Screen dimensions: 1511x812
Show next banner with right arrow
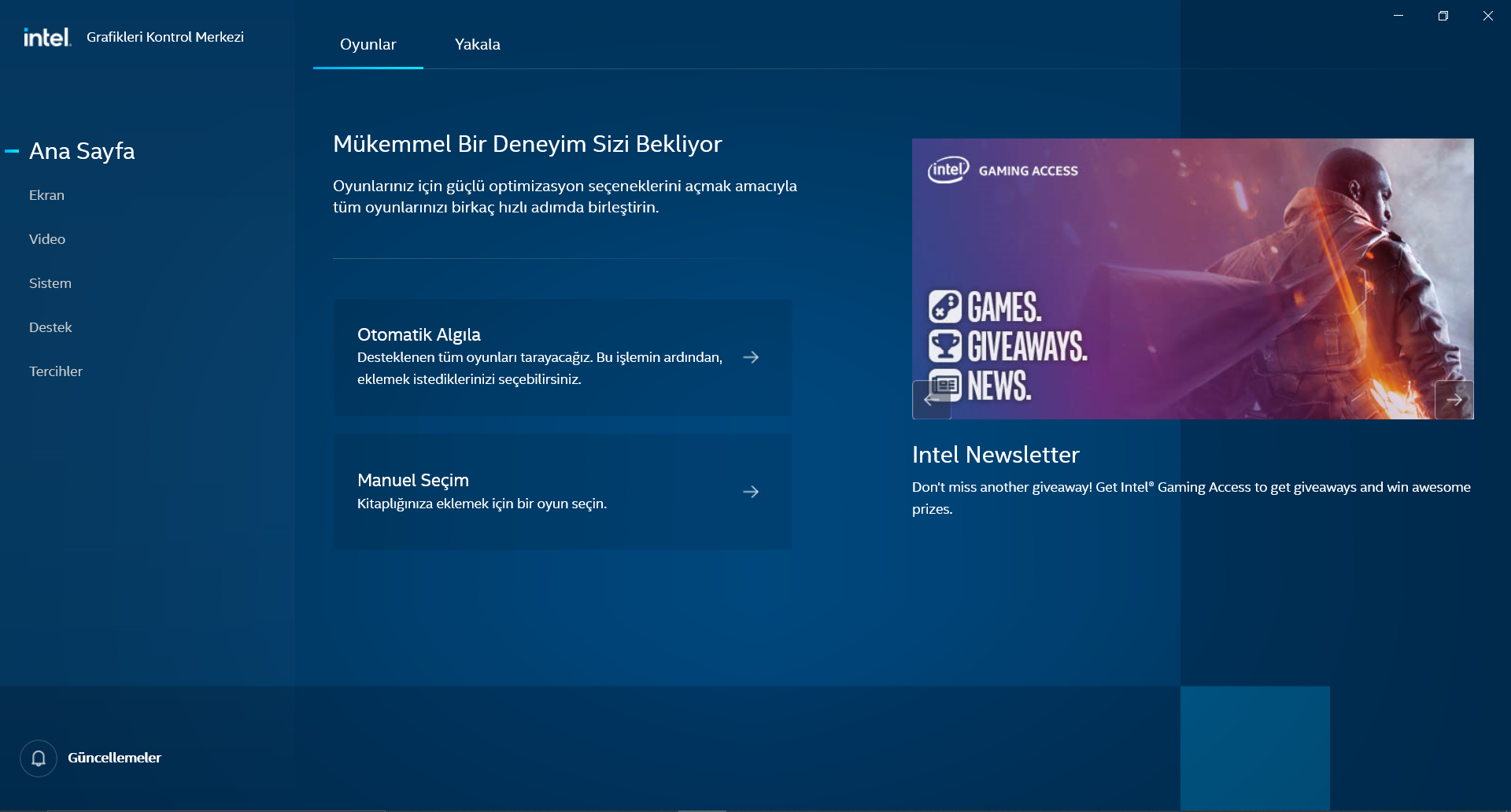point(1454,400)
